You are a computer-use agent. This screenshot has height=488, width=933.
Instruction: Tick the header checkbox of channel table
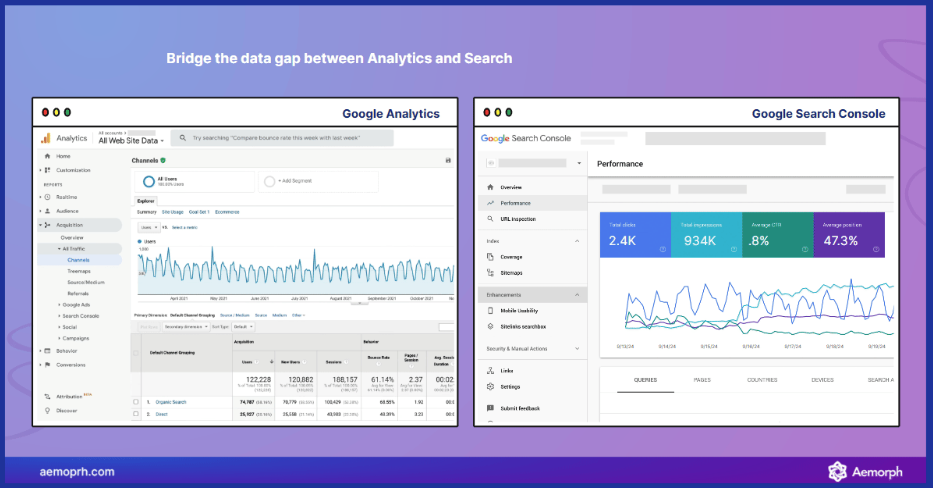click(x=136, y=353)
